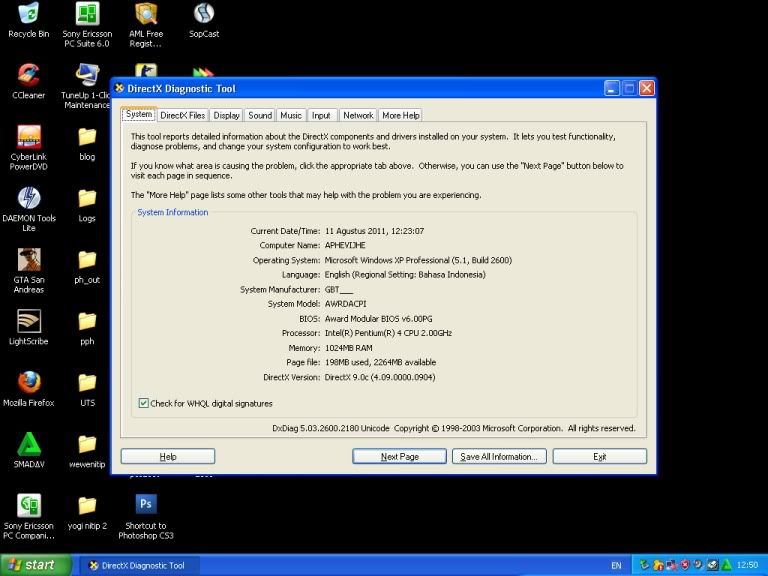The width and height of the screenshot is (768, 576).
Task: Launch DAEMON Tools Lite
Action: (x=28, y=209)
